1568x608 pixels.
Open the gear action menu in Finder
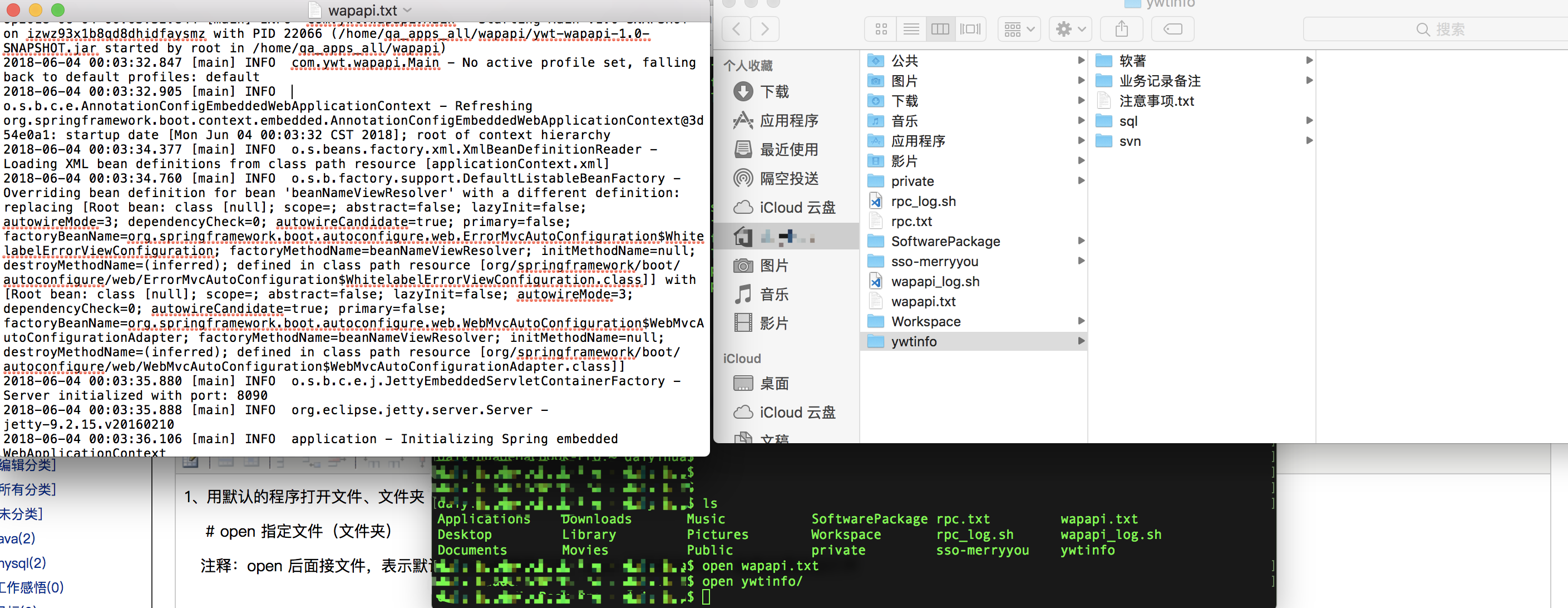tap(1070, 28)
